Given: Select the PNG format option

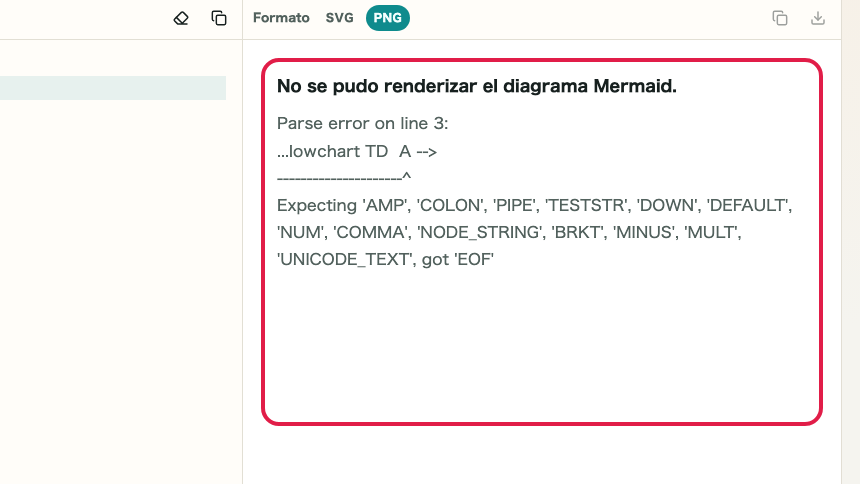Looking at the screenshot, I should coord(388,18).
